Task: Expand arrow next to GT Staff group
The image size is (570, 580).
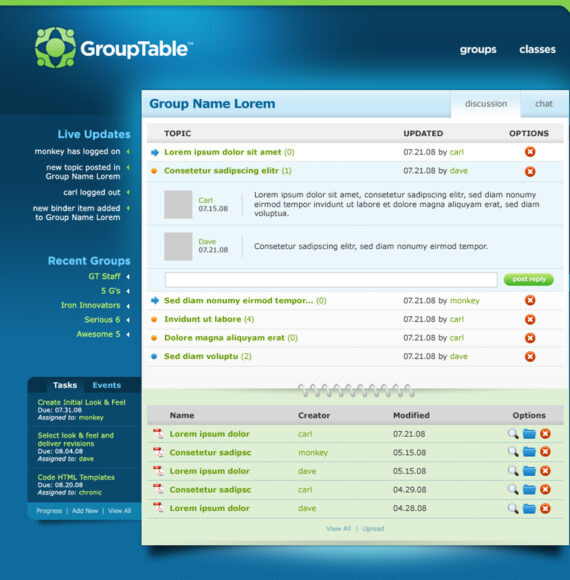Action: pos(128,277)
